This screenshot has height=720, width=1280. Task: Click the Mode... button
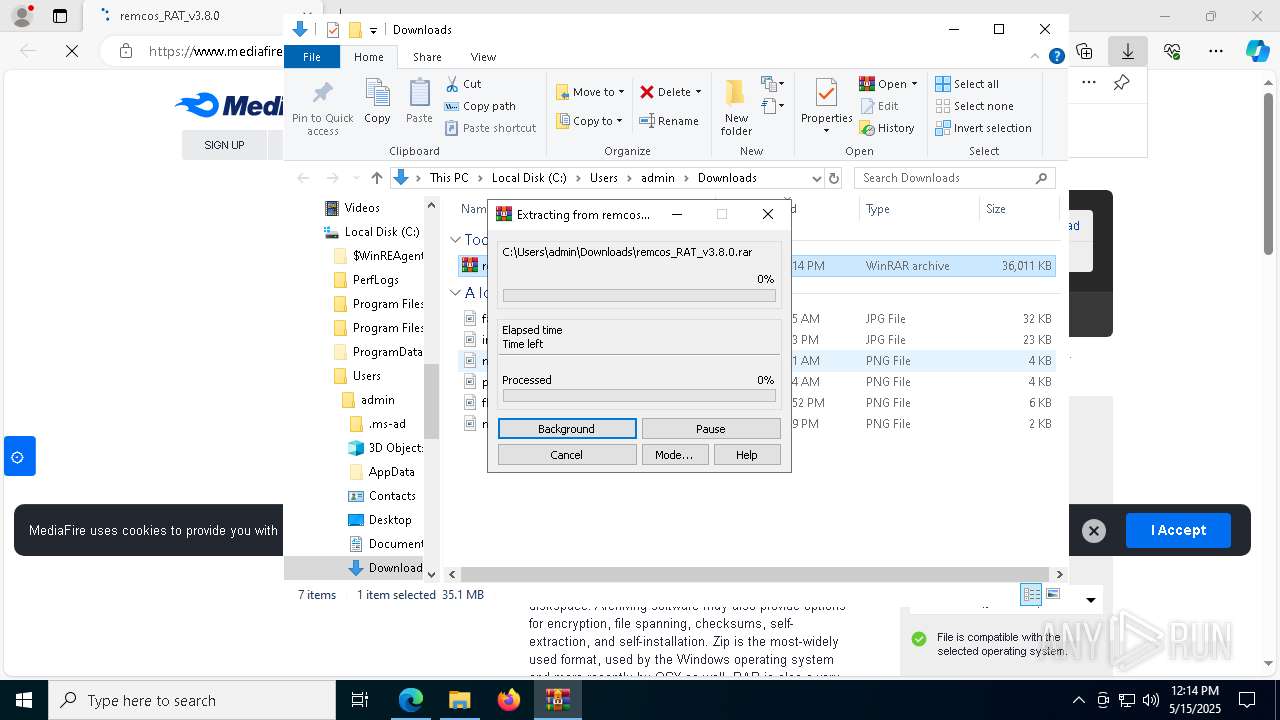674,455
